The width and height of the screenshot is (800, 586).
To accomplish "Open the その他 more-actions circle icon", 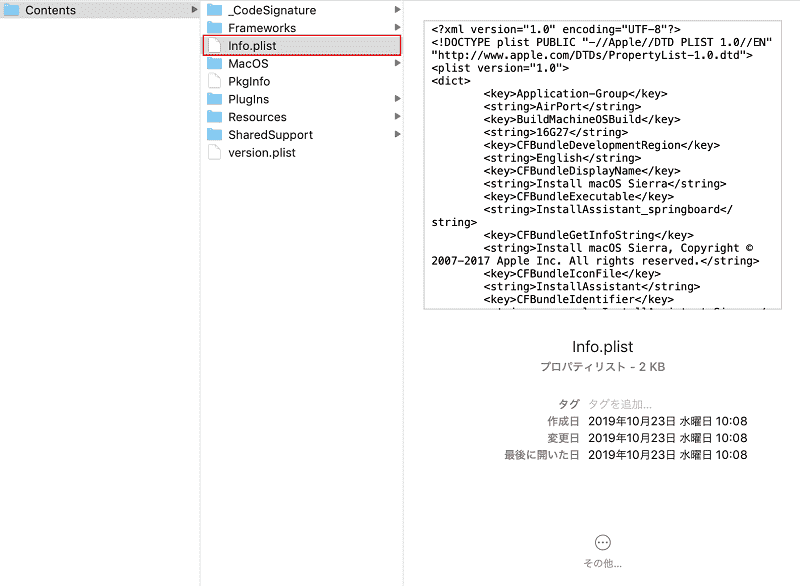I will point(603,542).
